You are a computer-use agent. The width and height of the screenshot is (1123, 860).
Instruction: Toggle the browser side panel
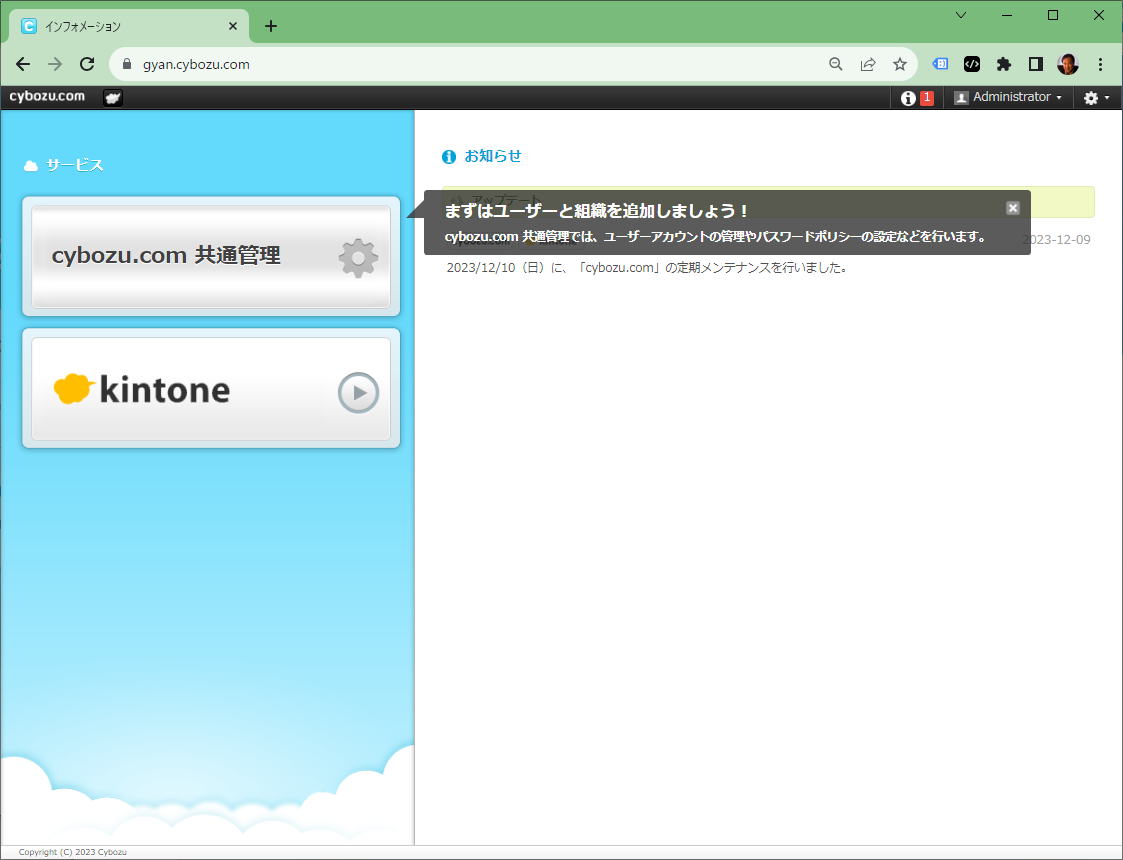click(x=1035, y=64)
